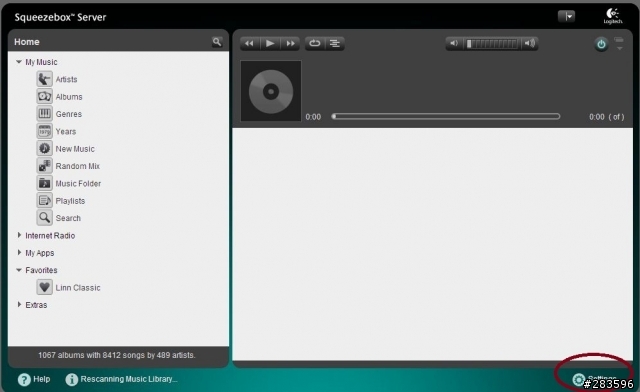The height and width of the screenshot is (392, 640).
Task: Toggle the shuffle mode button
Action: pos(335,43)
